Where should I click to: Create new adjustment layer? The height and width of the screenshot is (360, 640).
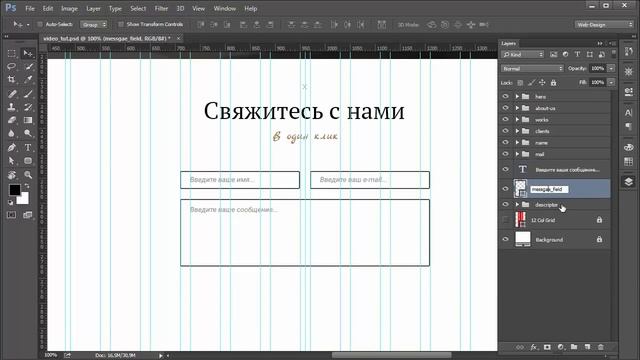[x=561, y=347]
